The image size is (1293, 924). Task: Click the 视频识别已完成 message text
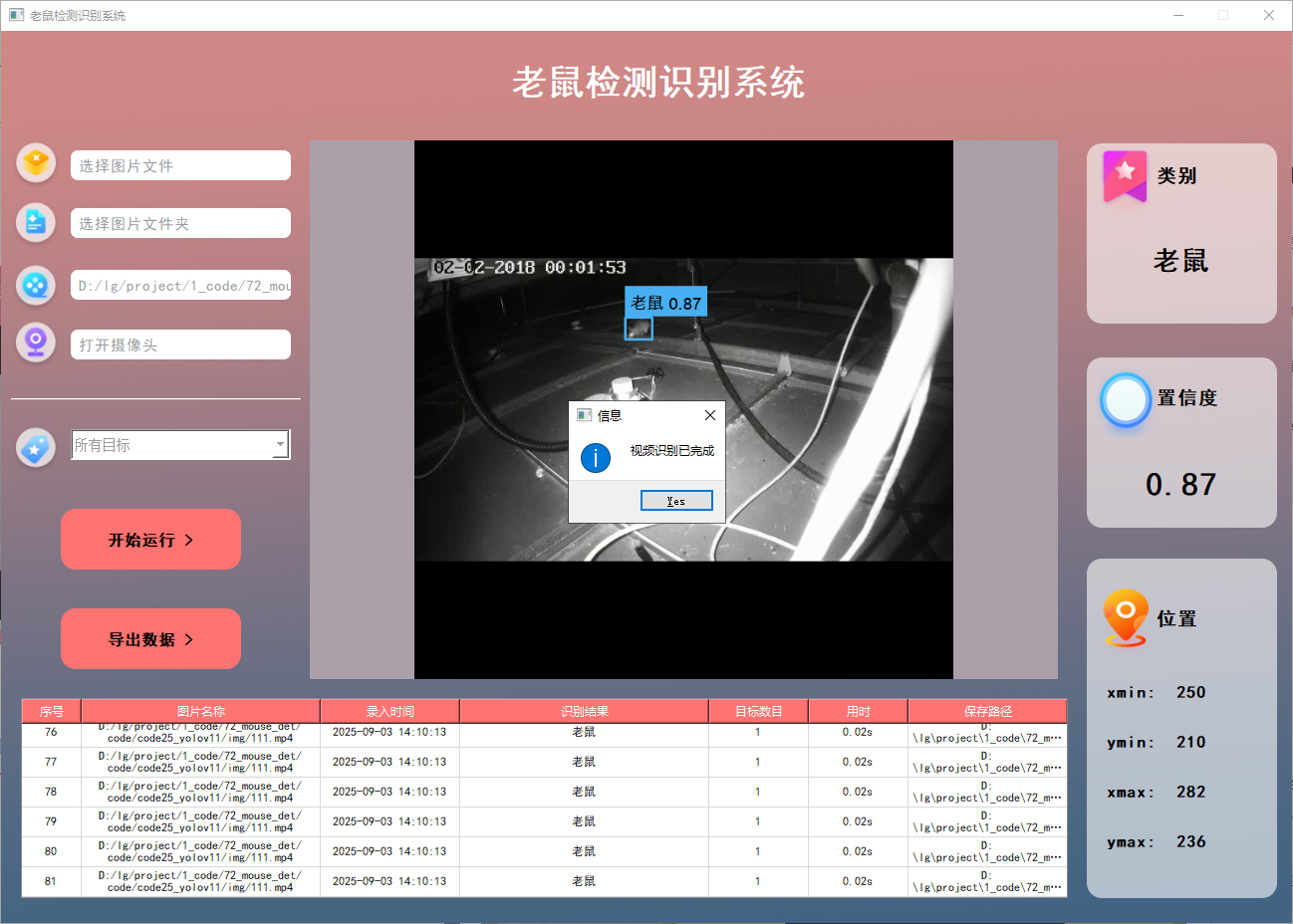[672, 451]
